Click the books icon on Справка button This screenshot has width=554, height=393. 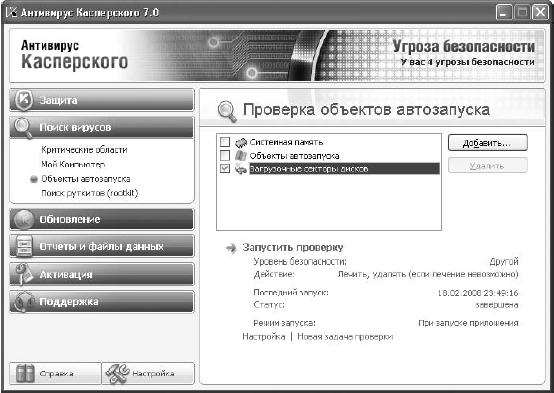[25, 374]
